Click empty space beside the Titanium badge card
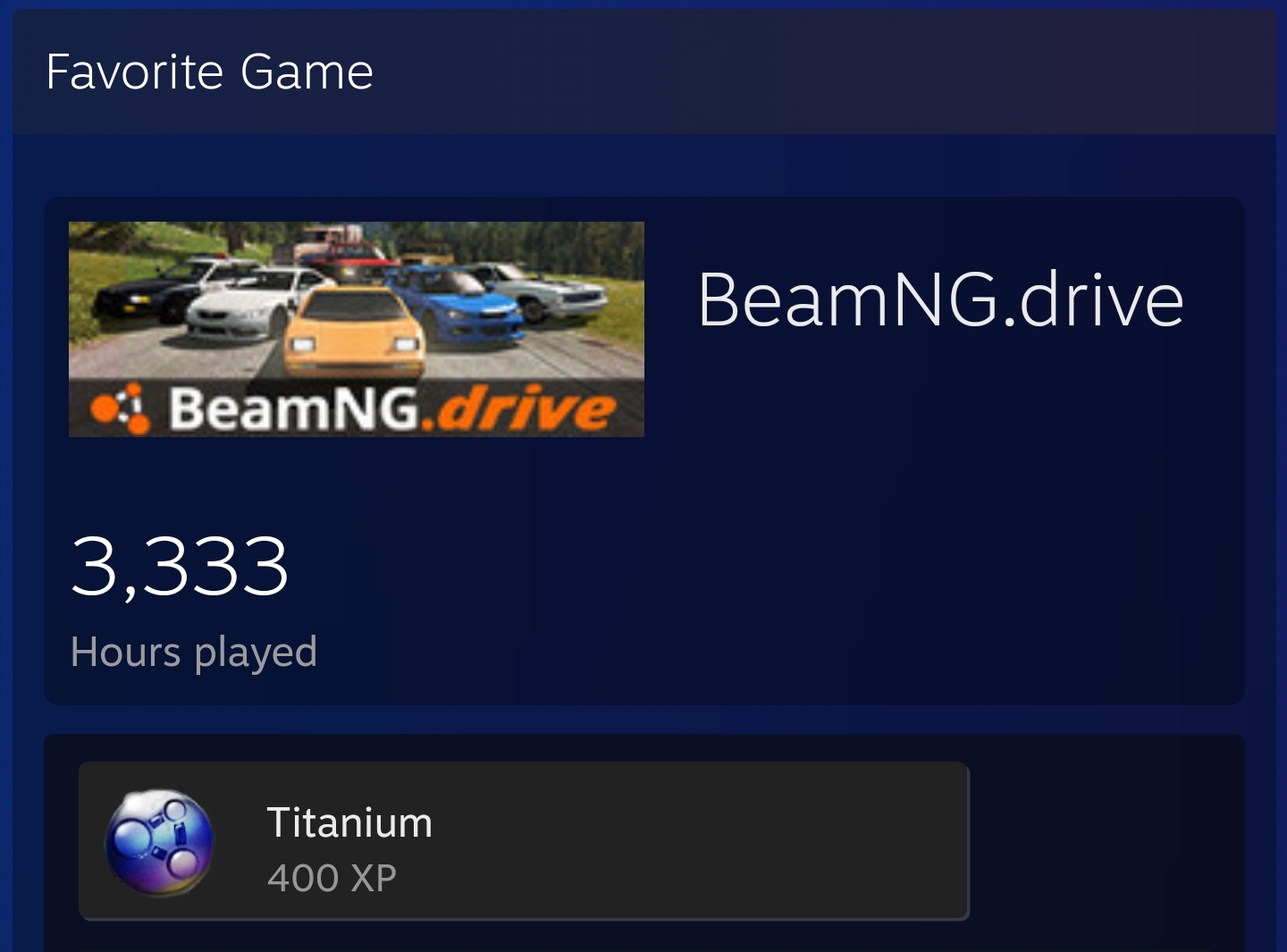This screenshot has height=952, width=1287. (1106, 840)
